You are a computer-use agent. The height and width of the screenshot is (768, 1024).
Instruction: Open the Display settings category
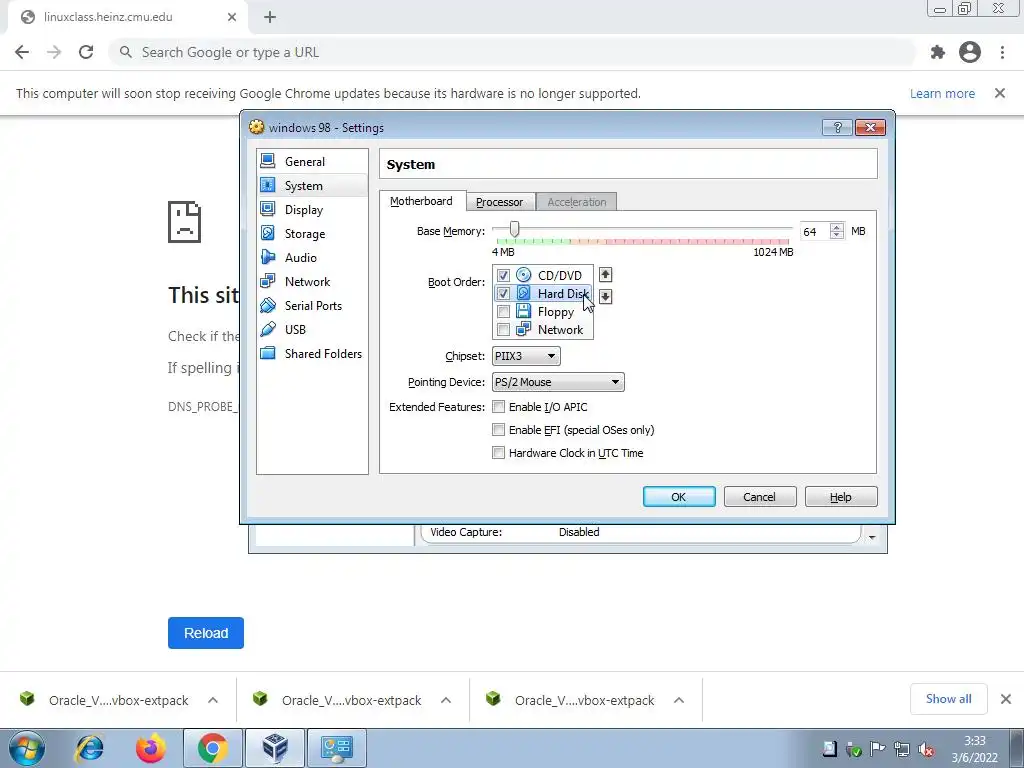[312, 210]
